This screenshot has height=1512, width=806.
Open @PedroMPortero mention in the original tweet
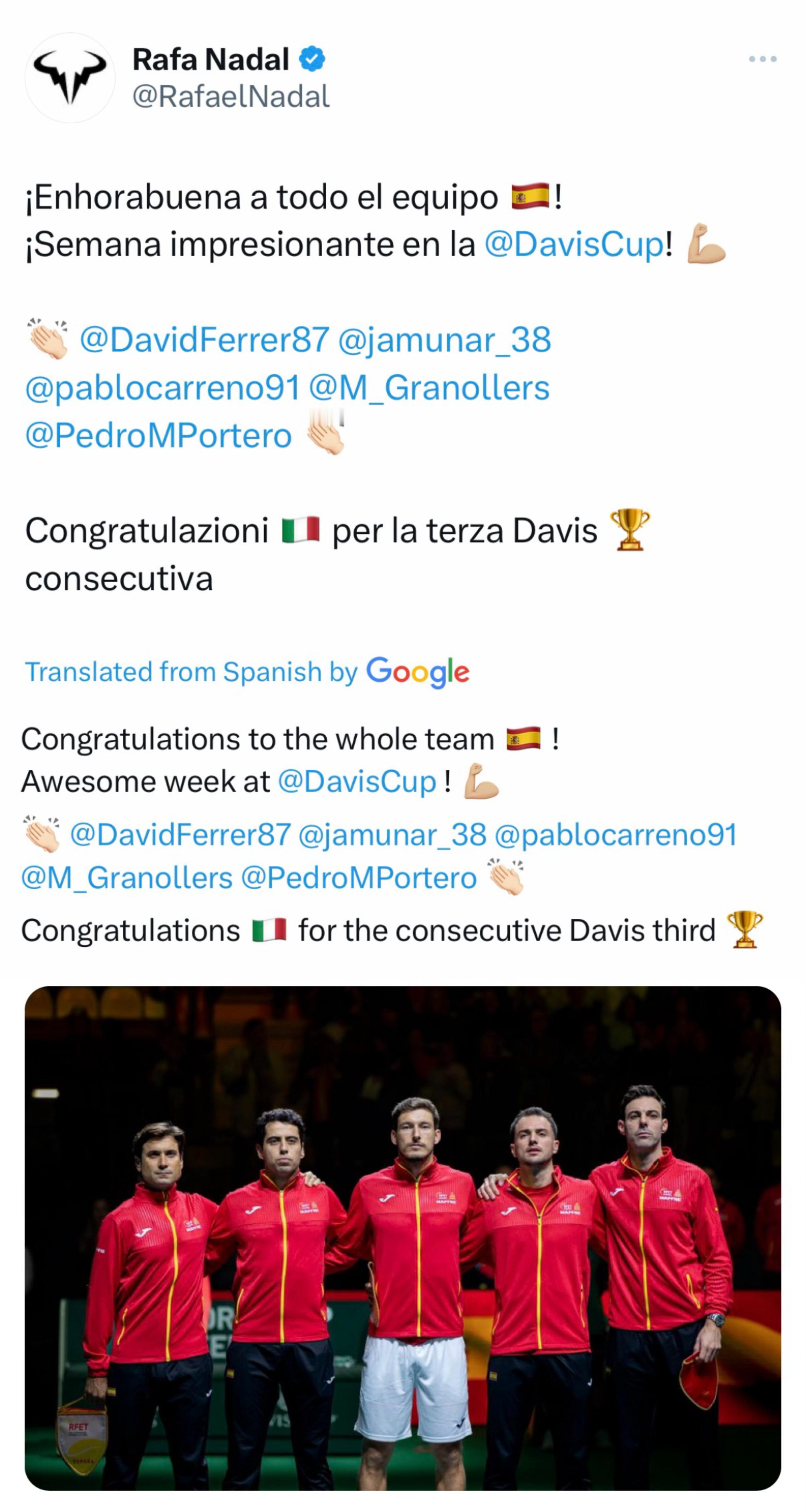click(x=158, y=436)
